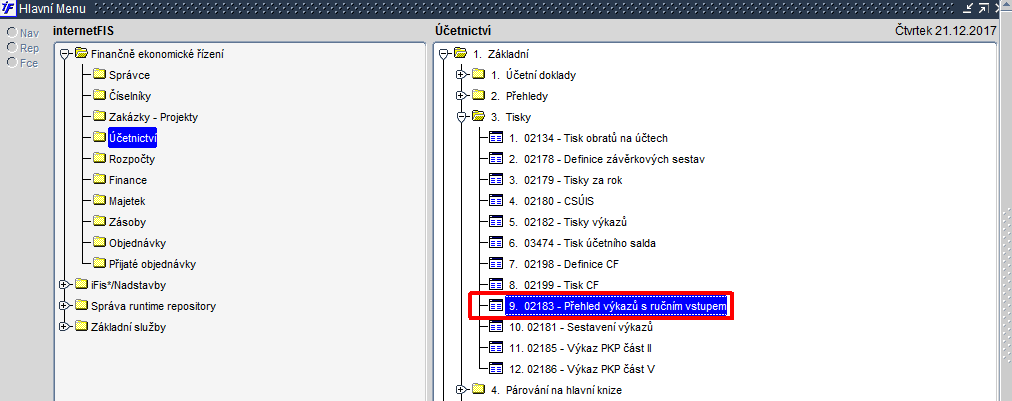Click the Rozpočty folder icon
This screenshot has width=1012, height=401.
99,159
